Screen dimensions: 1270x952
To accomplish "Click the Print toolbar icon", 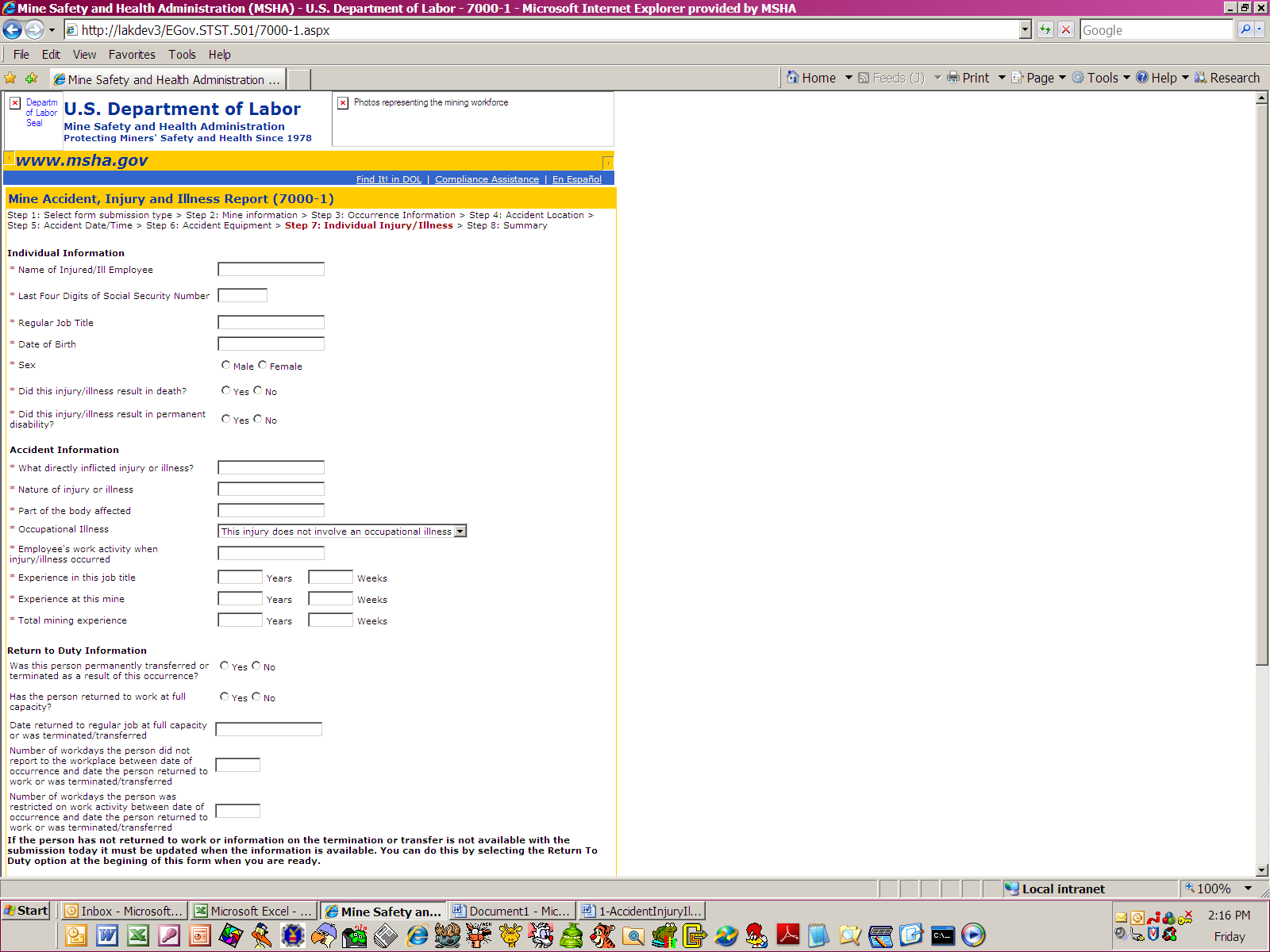I will 953,78.
